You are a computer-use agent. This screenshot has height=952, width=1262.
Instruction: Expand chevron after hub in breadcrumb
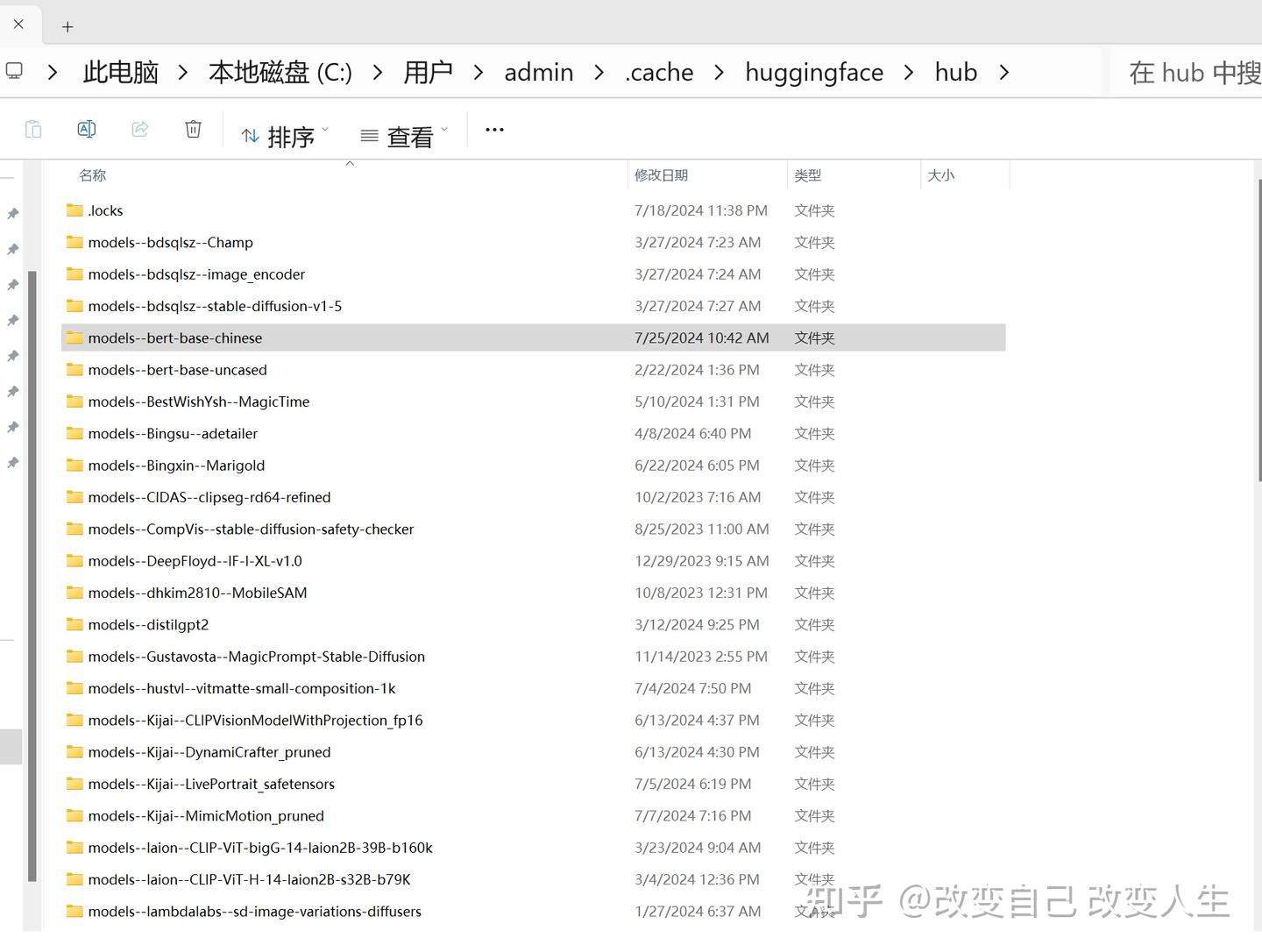(x=1004, y=72)
